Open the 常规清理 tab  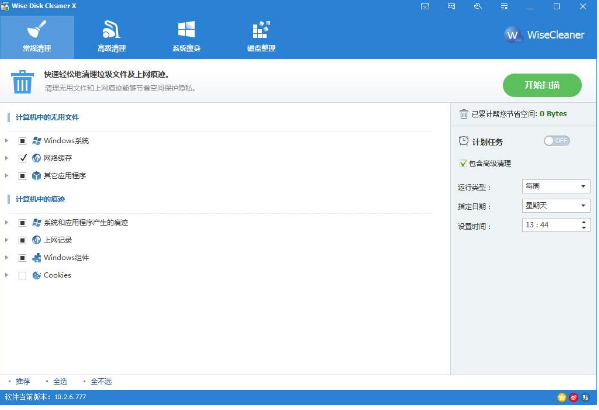coord(37,37)
